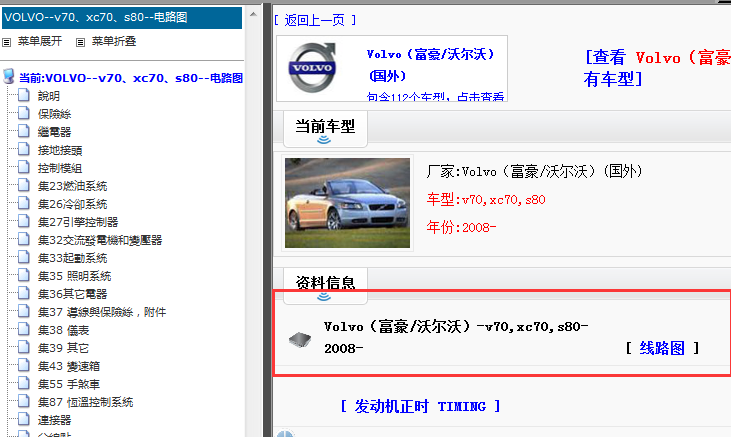Screen dimensions: 731x437
Task: Open 集37 導線與保險絲，附件 in the tree
Action: point(102,312)
